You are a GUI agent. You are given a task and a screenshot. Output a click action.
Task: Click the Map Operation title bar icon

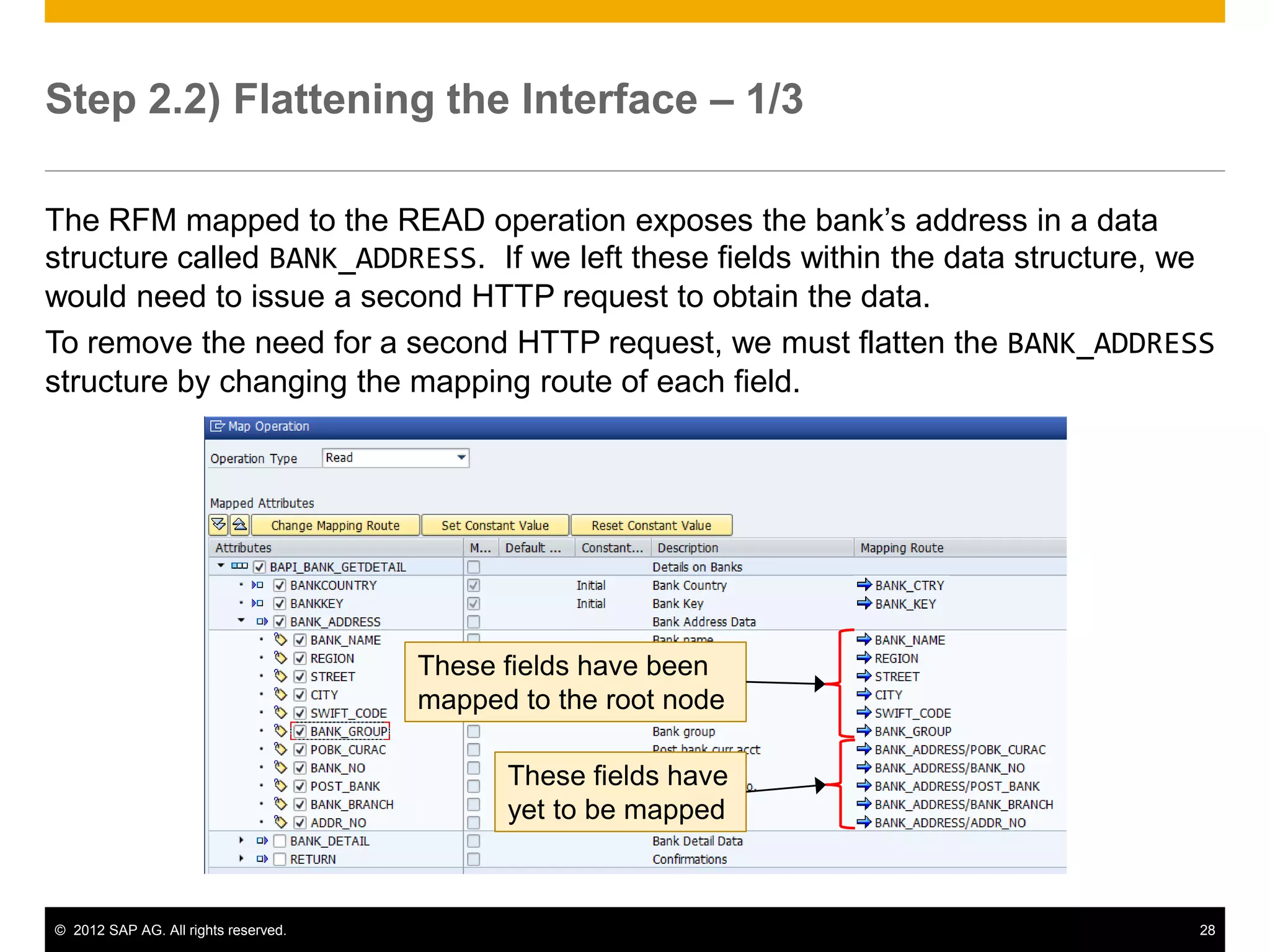[x=217, y=426]
